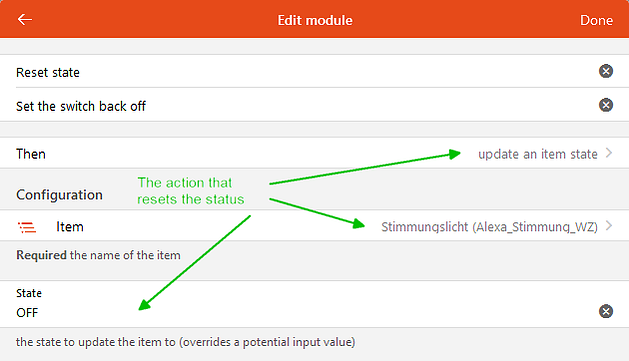Click the Required the name of the item hint
This screenshot has width=629, height=361.
[x=98, y=255]
